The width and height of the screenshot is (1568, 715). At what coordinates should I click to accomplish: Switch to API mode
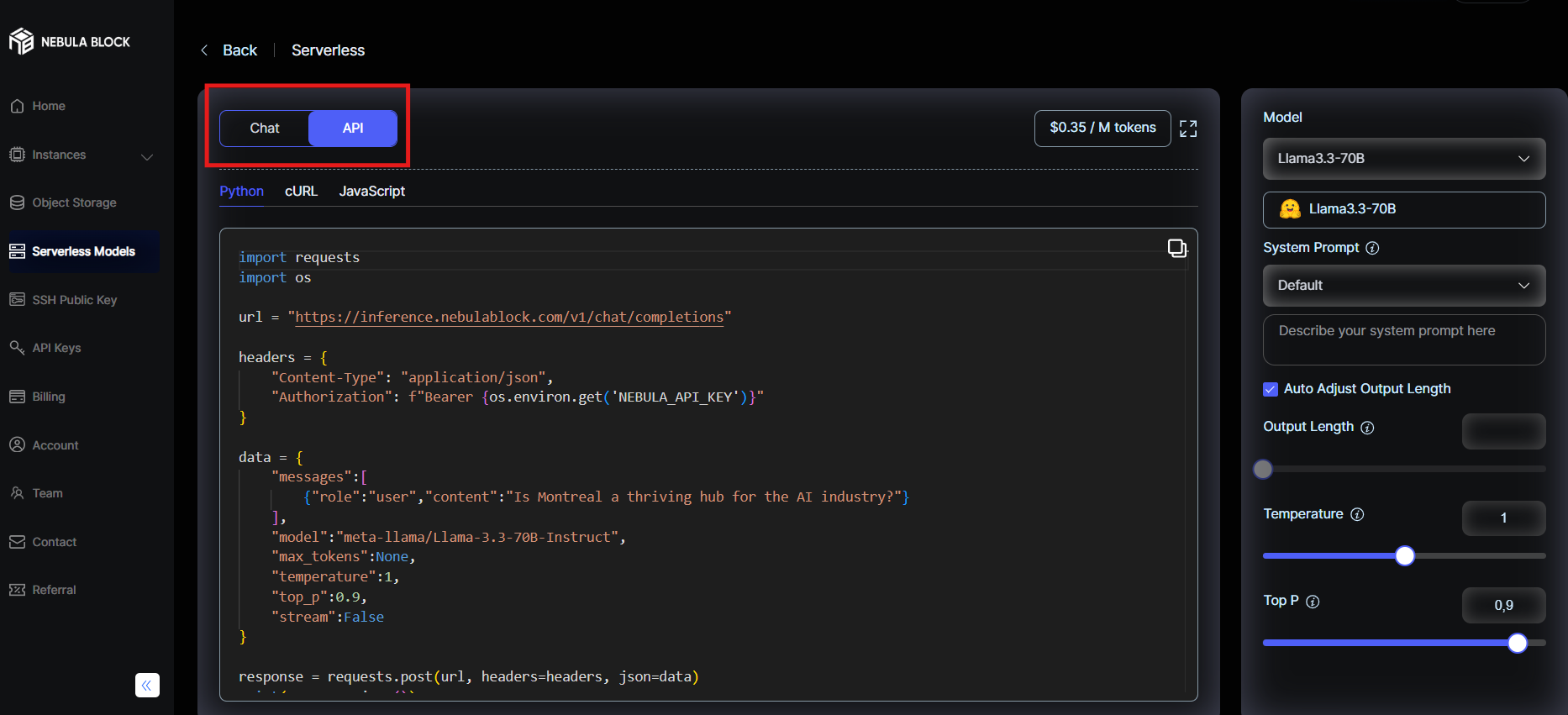click(x=353, y=129)
